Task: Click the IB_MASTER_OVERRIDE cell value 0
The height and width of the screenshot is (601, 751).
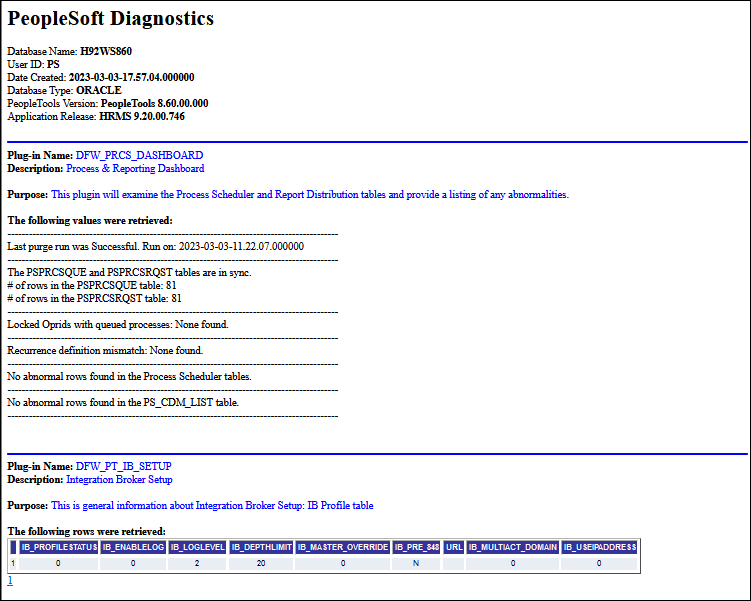Action: click(x=342, y=563)
